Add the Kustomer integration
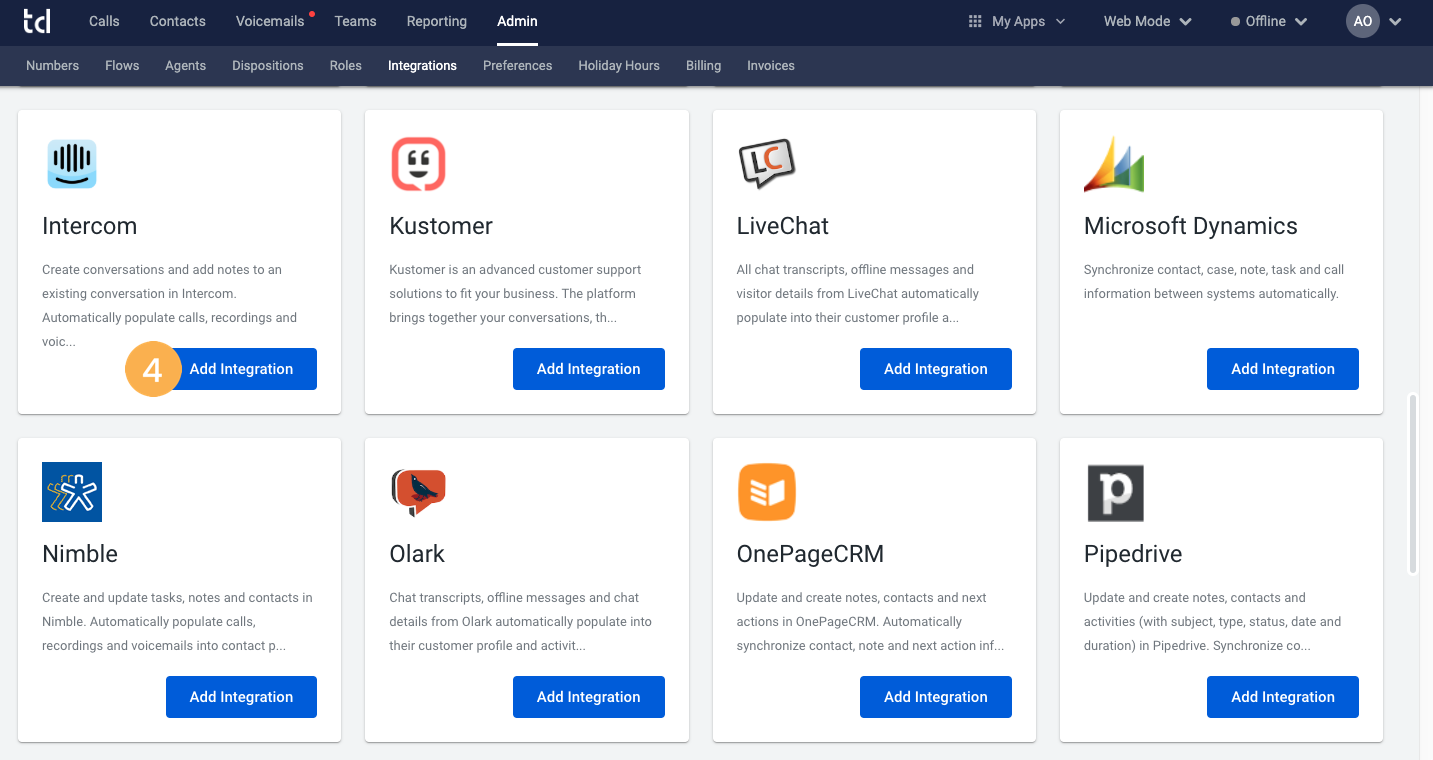1433x760 pixels. 589,369
